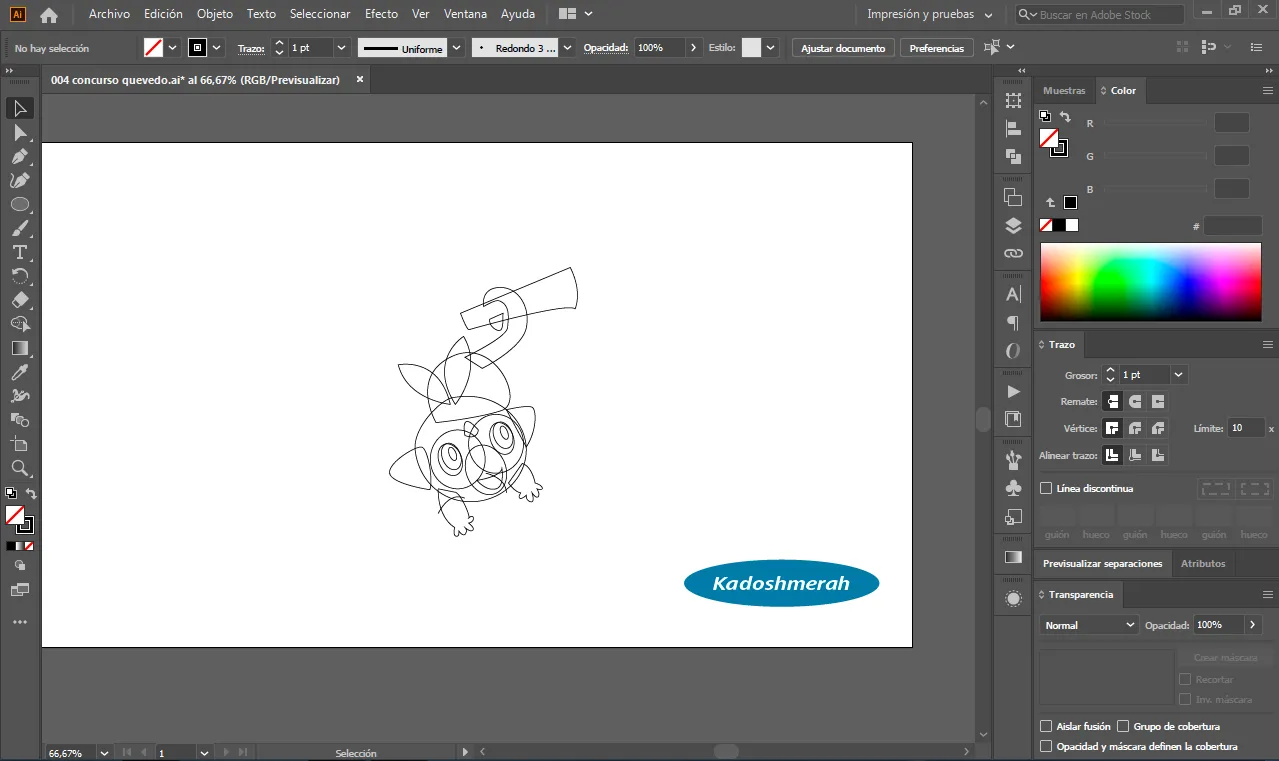Open the Trazo panel options menu

tap(1267, 344)
